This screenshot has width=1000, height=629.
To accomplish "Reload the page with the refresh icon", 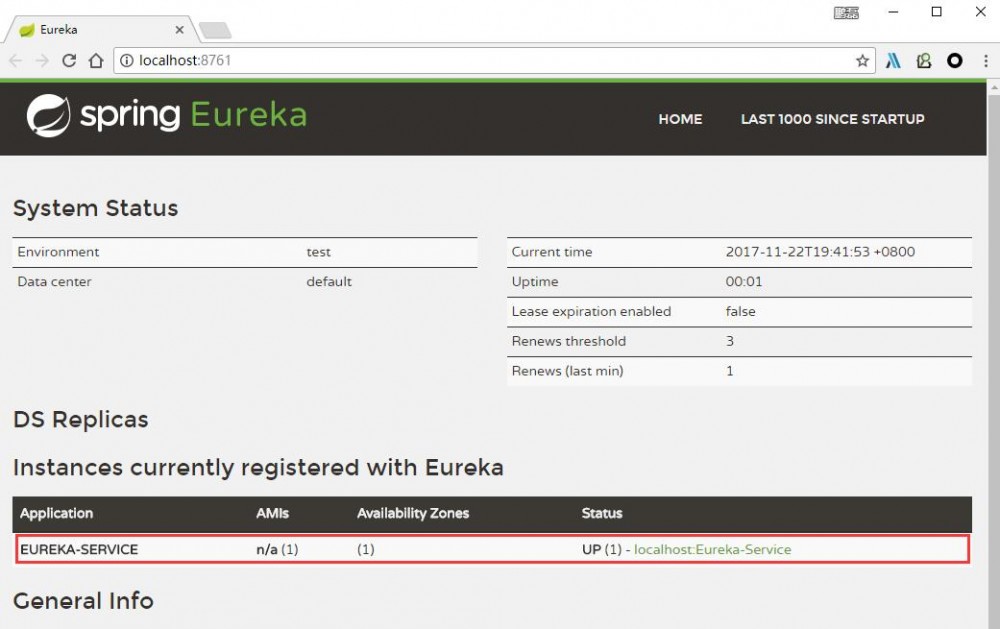I will pos(69,61).
